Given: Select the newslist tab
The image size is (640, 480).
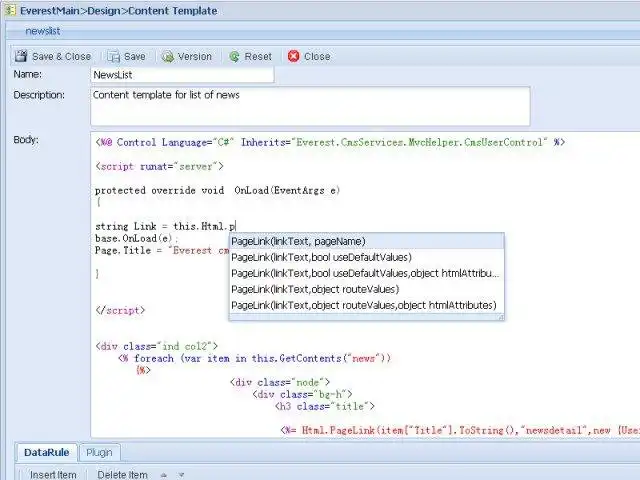Looking at the screenshot, I should [42, 31].
